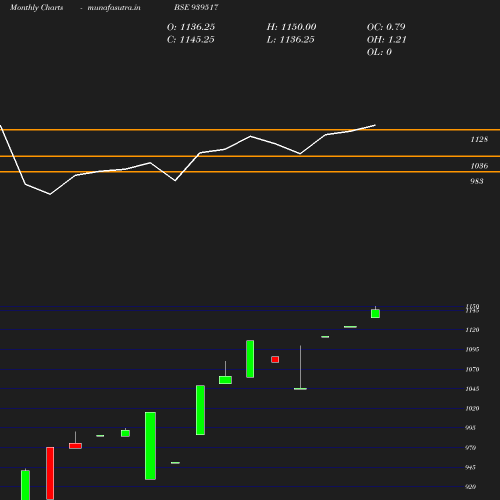Click the munafasutra.in site label
Screen dimensions: 500x500
pyautogui.click(x=114, y=7)
